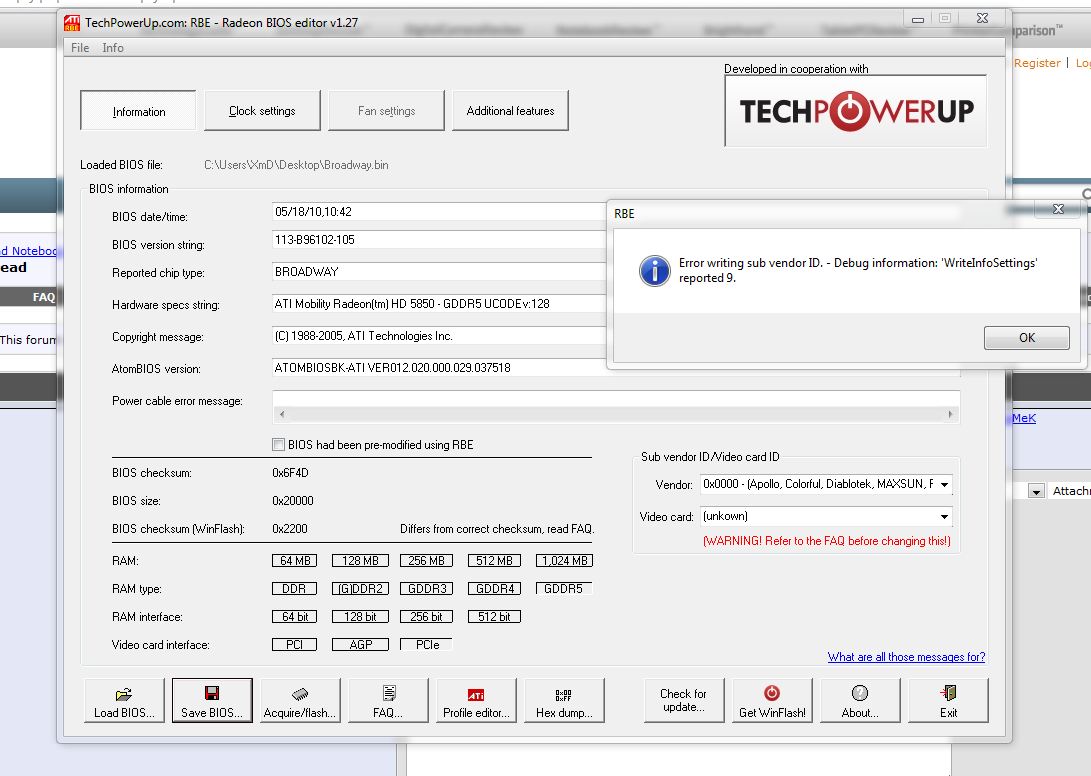Switch to the Fan settings tab
Viewport: 1091px width, 776px height.
coord(386,111)
